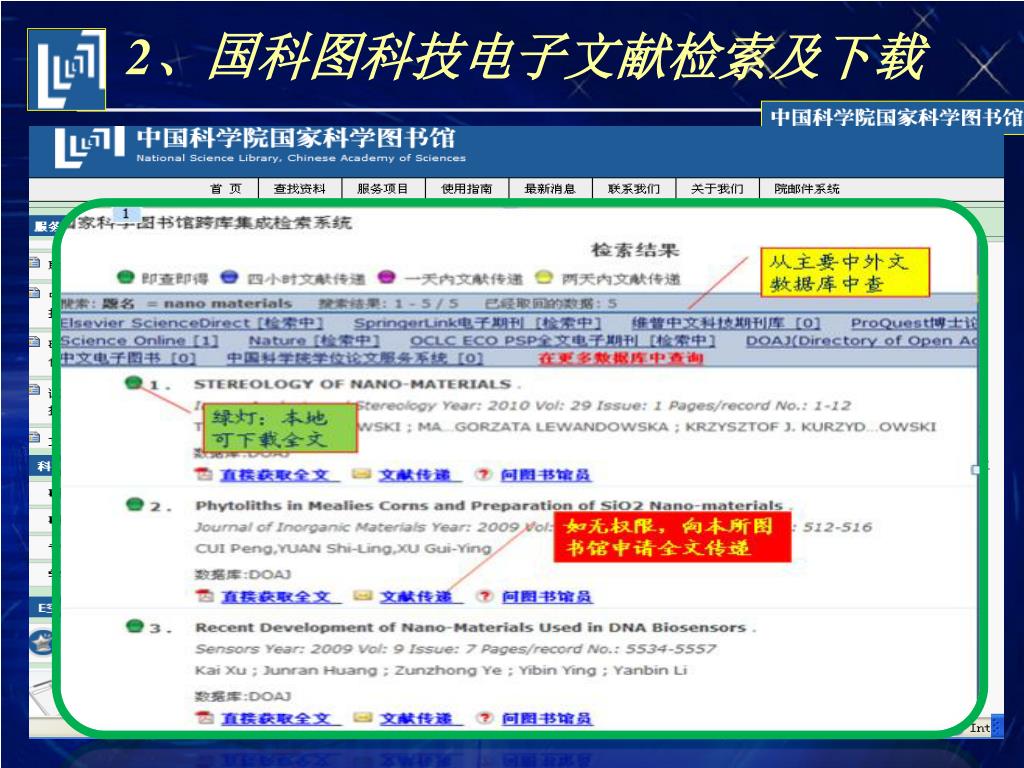Open the 中文电子图书 [0] database link

click(x=128, y=358)
